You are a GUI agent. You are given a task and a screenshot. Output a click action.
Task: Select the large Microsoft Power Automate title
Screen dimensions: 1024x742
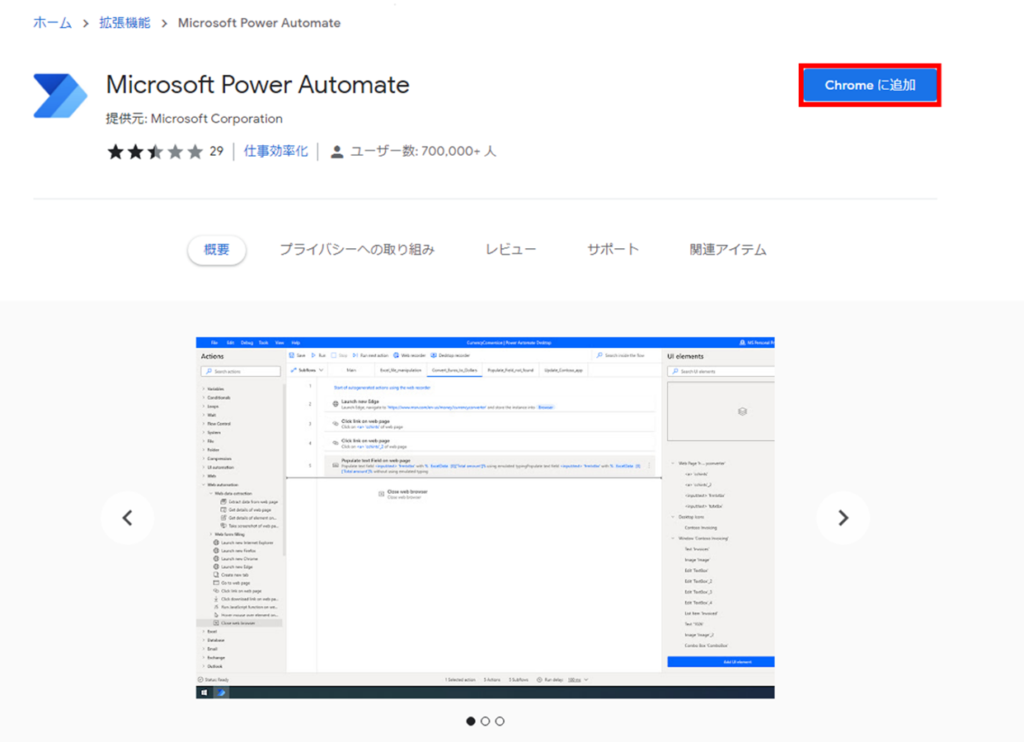(257, 85)
